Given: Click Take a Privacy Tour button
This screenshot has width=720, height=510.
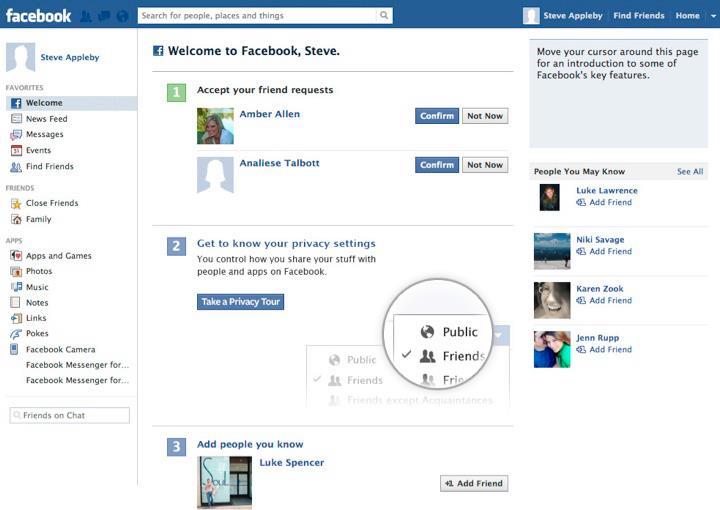Looking at the screenshot, I should coord(240,302).
